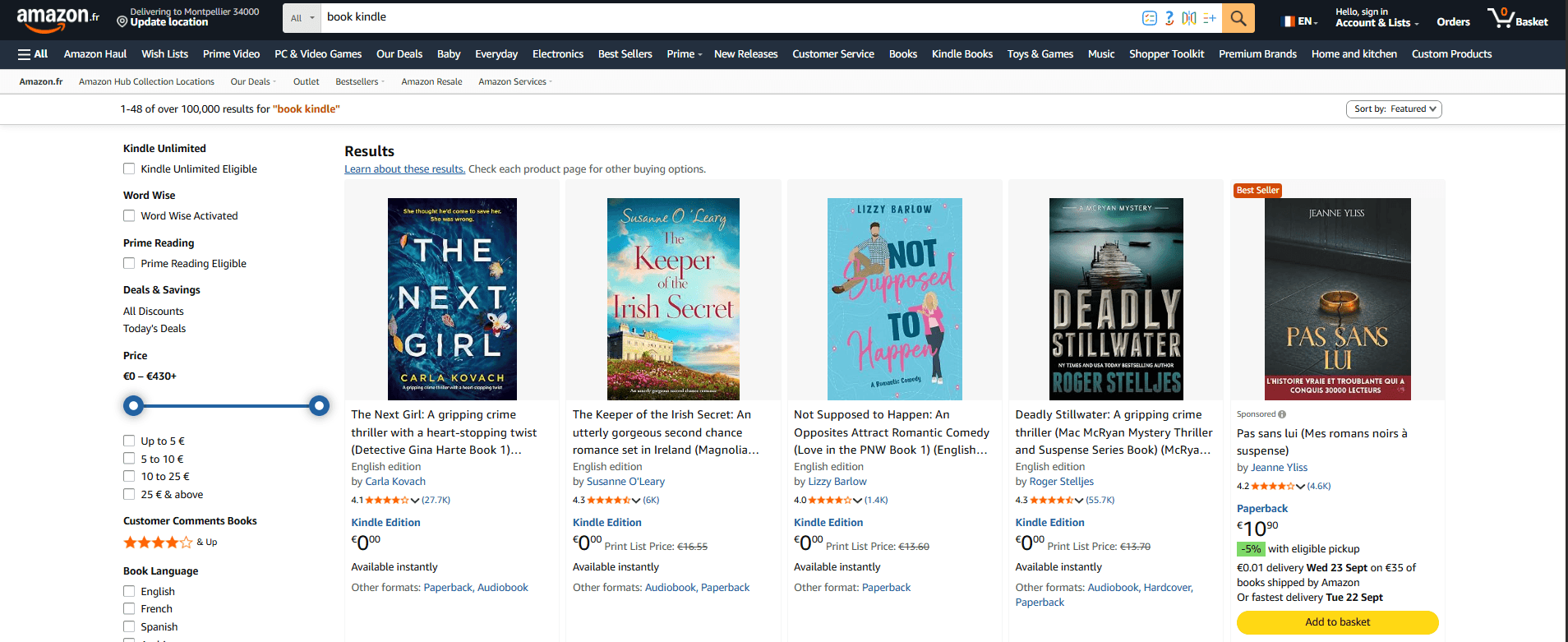Open The Keeper of the Irish Secret cover

pyautogui.click(x=673, y=299)
